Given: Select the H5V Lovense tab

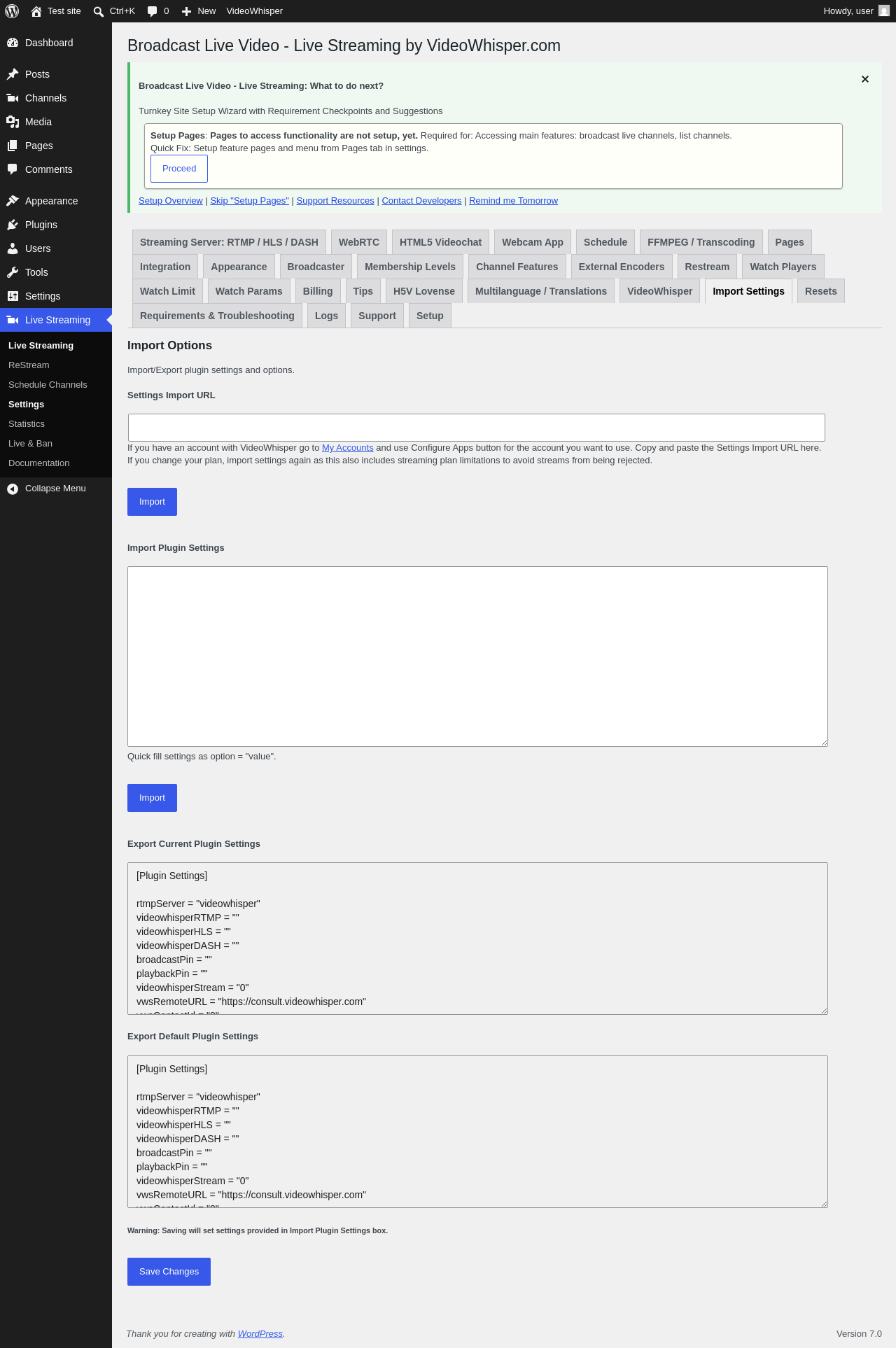Looking at the screenshot, I should pyautogui.click(x=424, y=291).
